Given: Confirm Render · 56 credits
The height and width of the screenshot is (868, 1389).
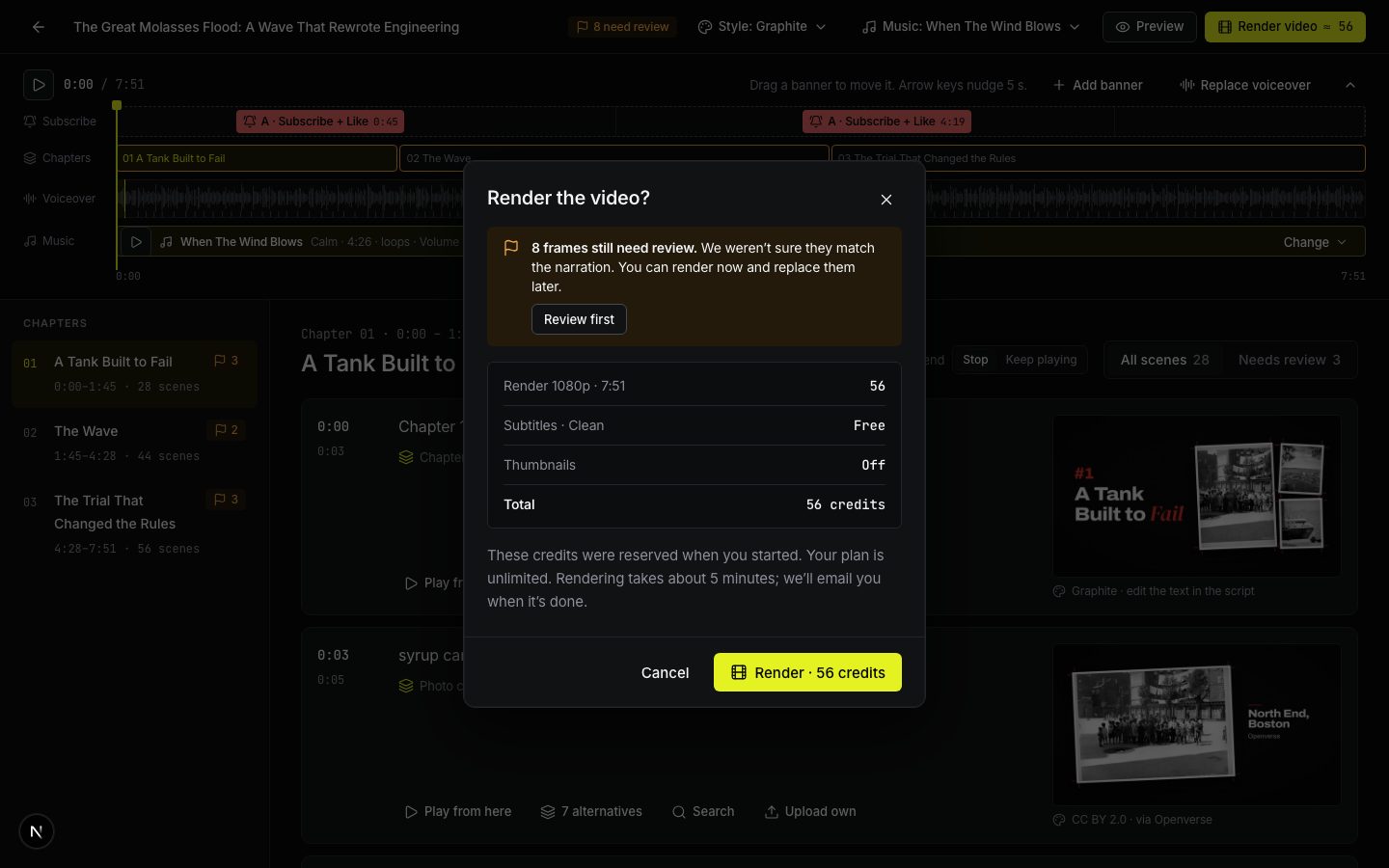Looking at the screenshot, I should pos(807,672).
